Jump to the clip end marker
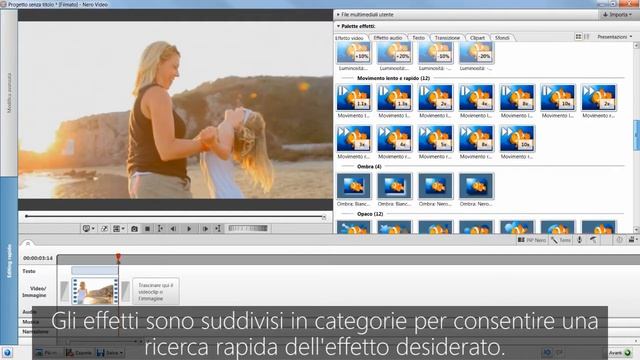Screen dimensions: 640x360 218,229
